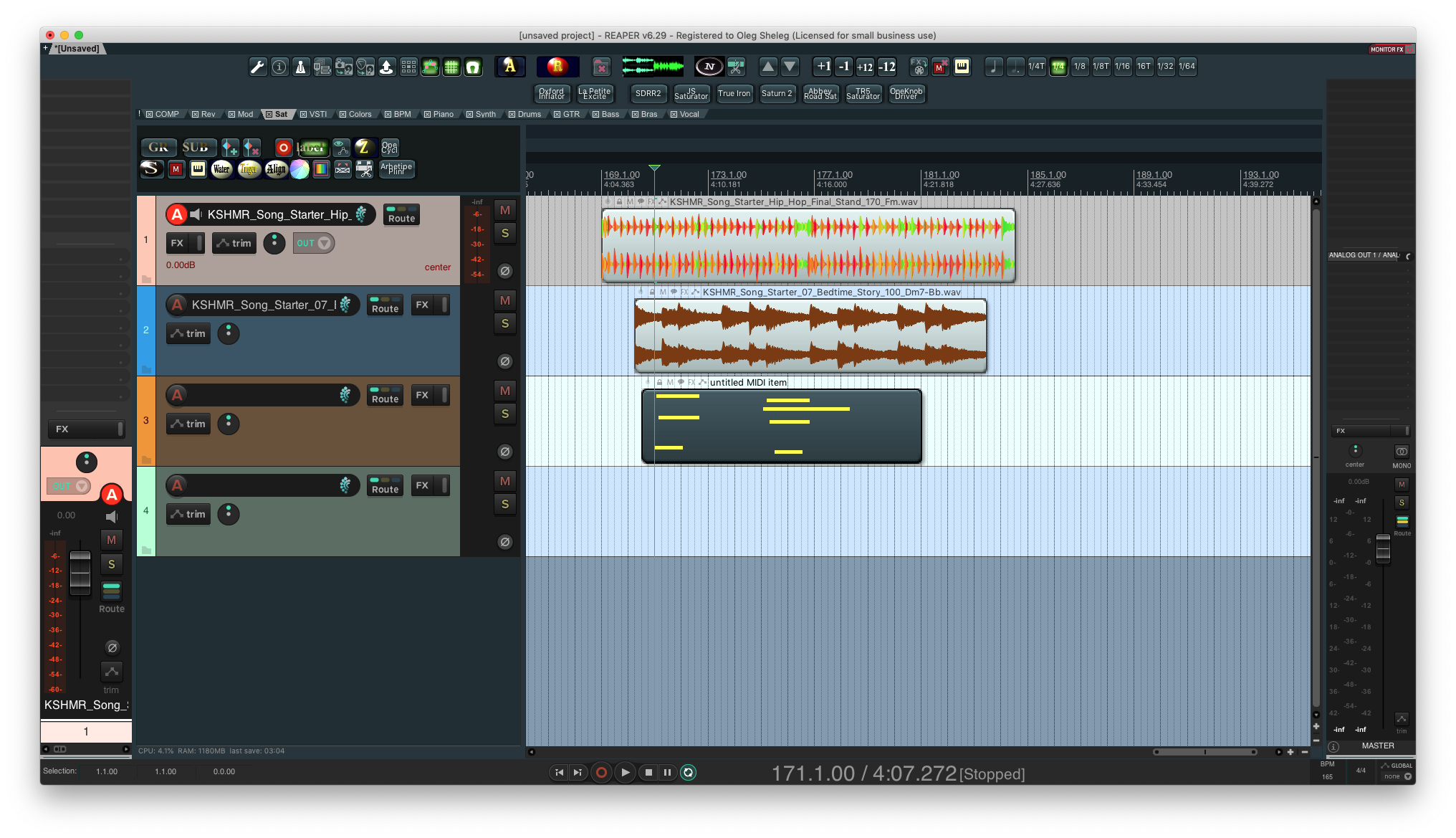Set grid to 1/16 note
This screenshot has height=838, width=1456.
point(1122,67)
